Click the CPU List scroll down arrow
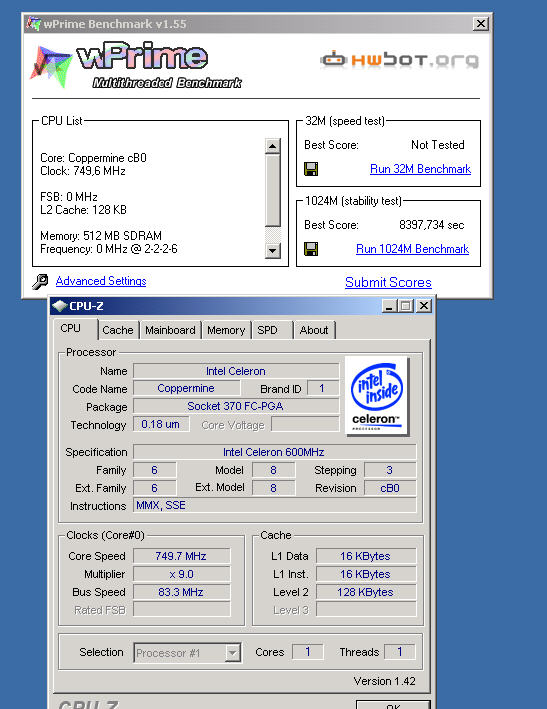The height and width of the screenshot is (709, 547). point(273,250)
